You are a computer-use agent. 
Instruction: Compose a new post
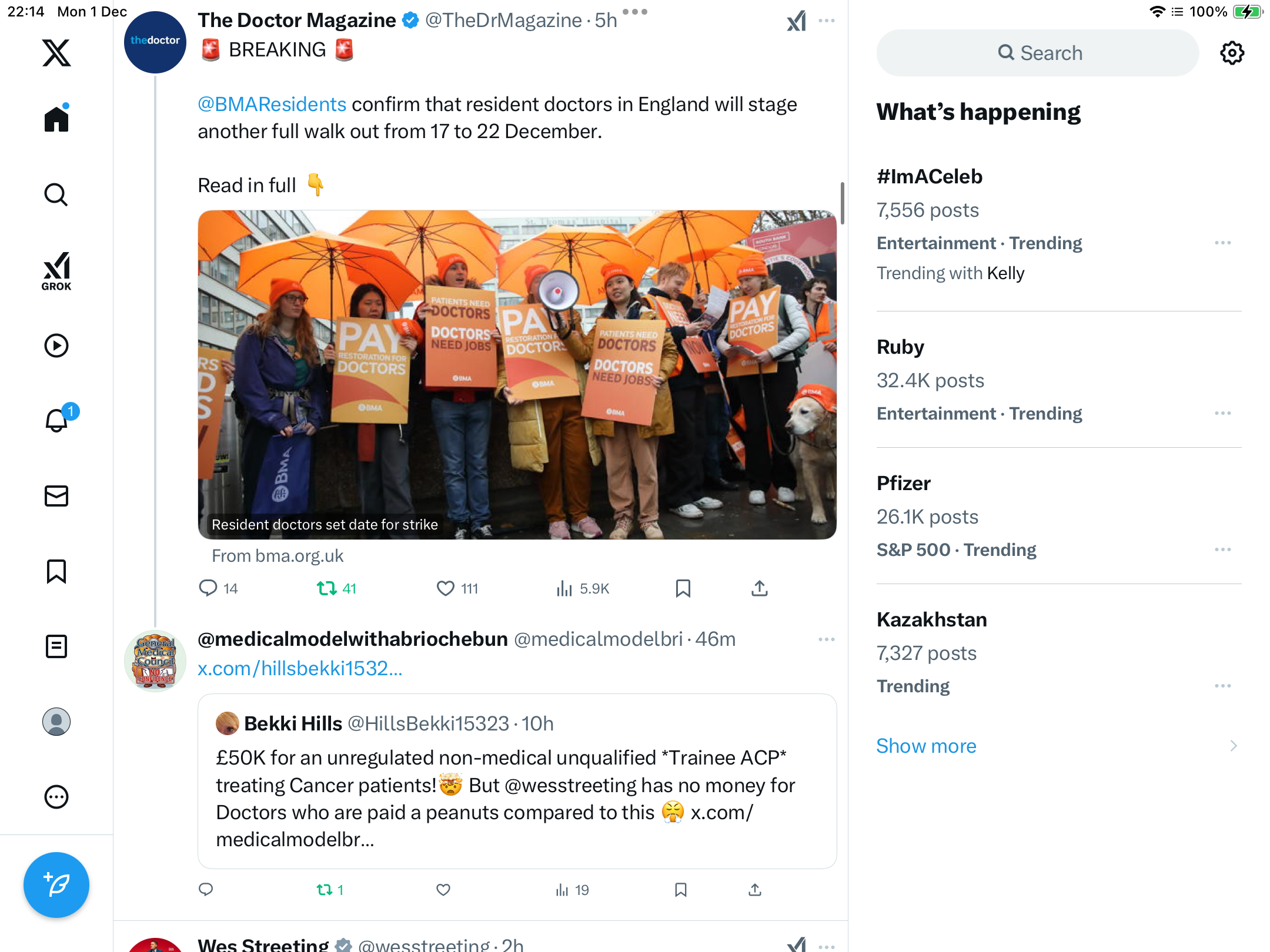tap(56, 884)
